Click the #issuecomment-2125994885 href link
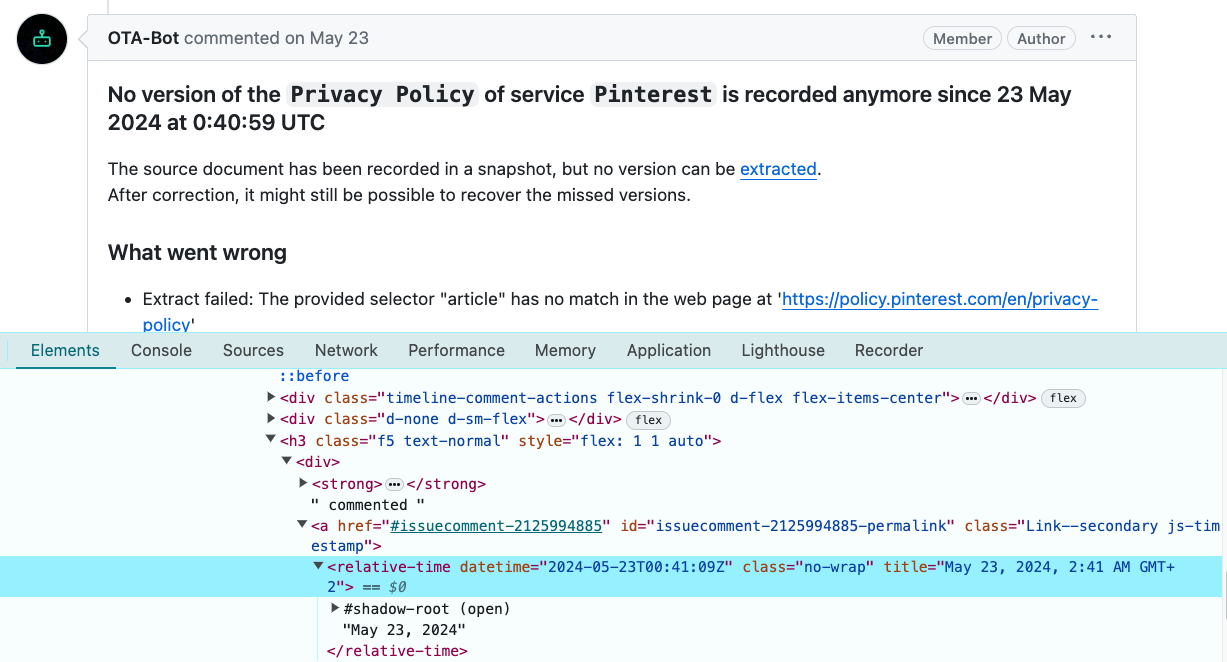 [x=496, y=526]
